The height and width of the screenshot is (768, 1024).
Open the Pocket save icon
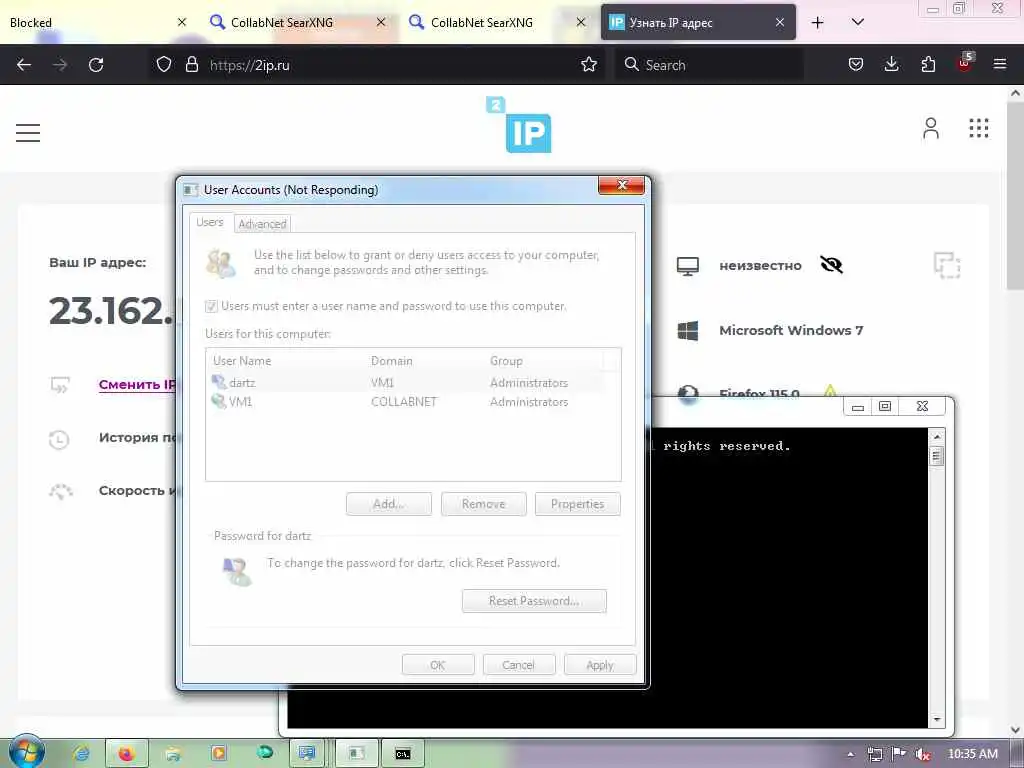point(856,64)
